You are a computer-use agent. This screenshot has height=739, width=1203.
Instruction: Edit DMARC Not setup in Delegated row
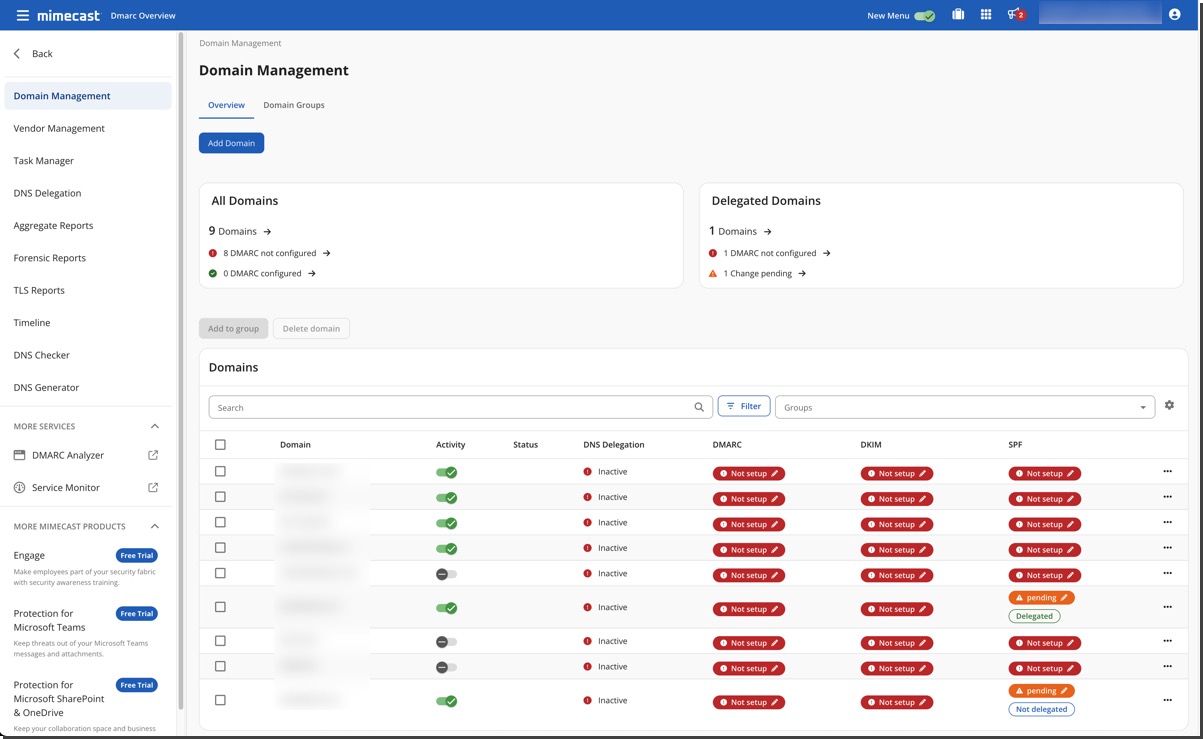tap(775, 609)
